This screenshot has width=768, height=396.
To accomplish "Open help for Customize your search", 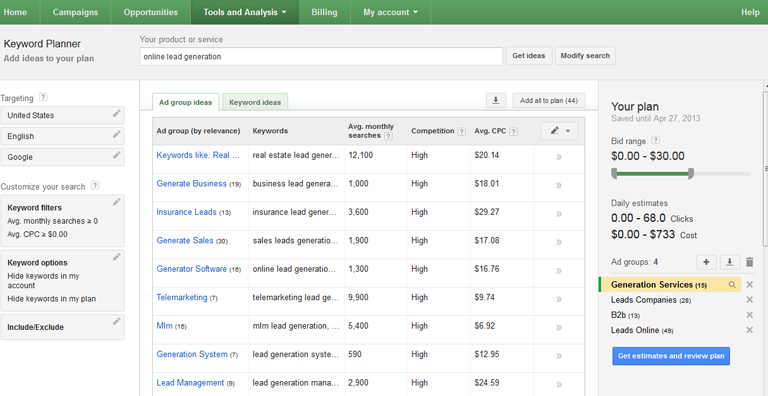I will 95,186.
